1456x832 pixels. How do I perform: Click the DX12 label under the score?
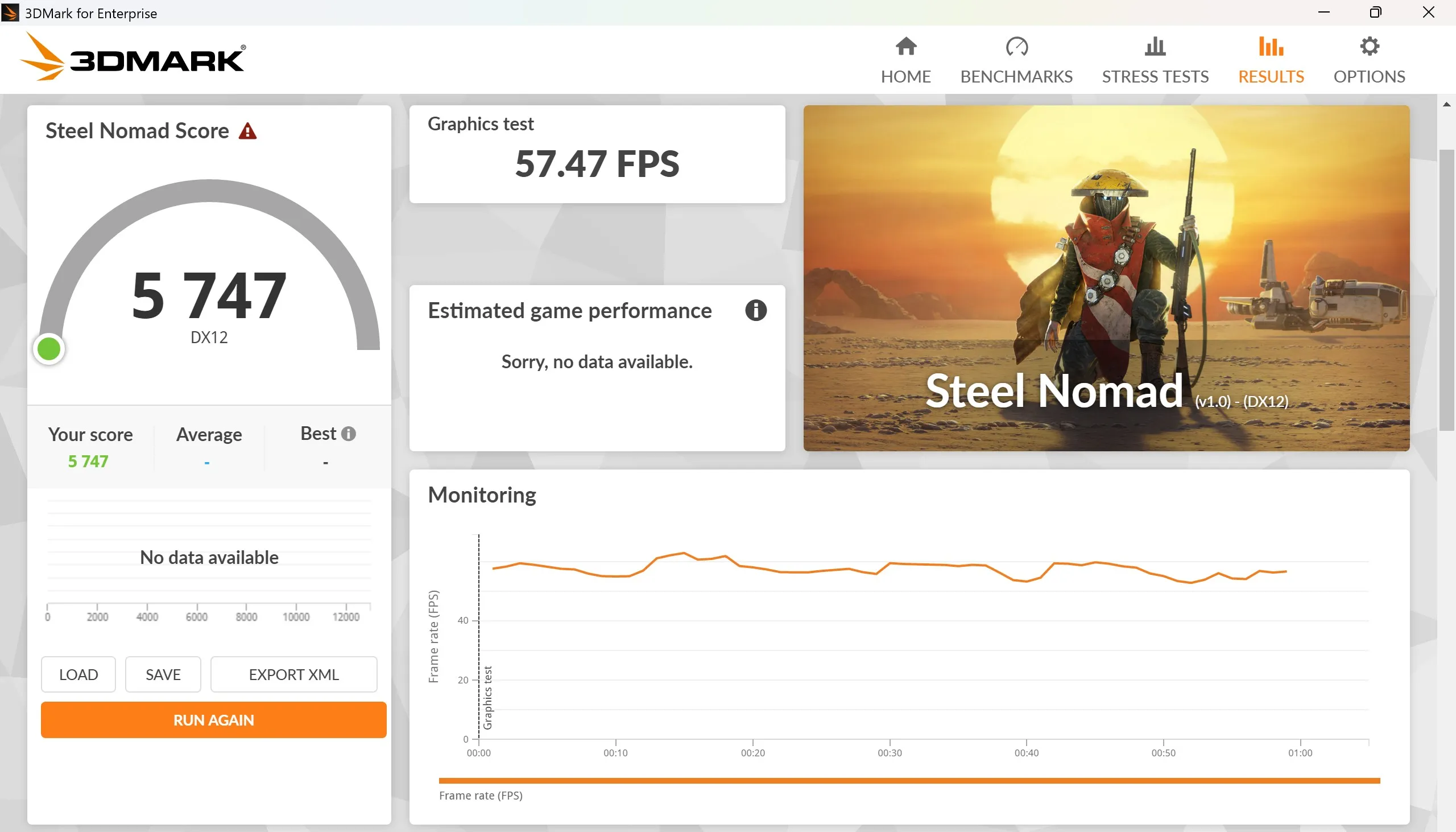pyautogui.click(x=209, y=337)
